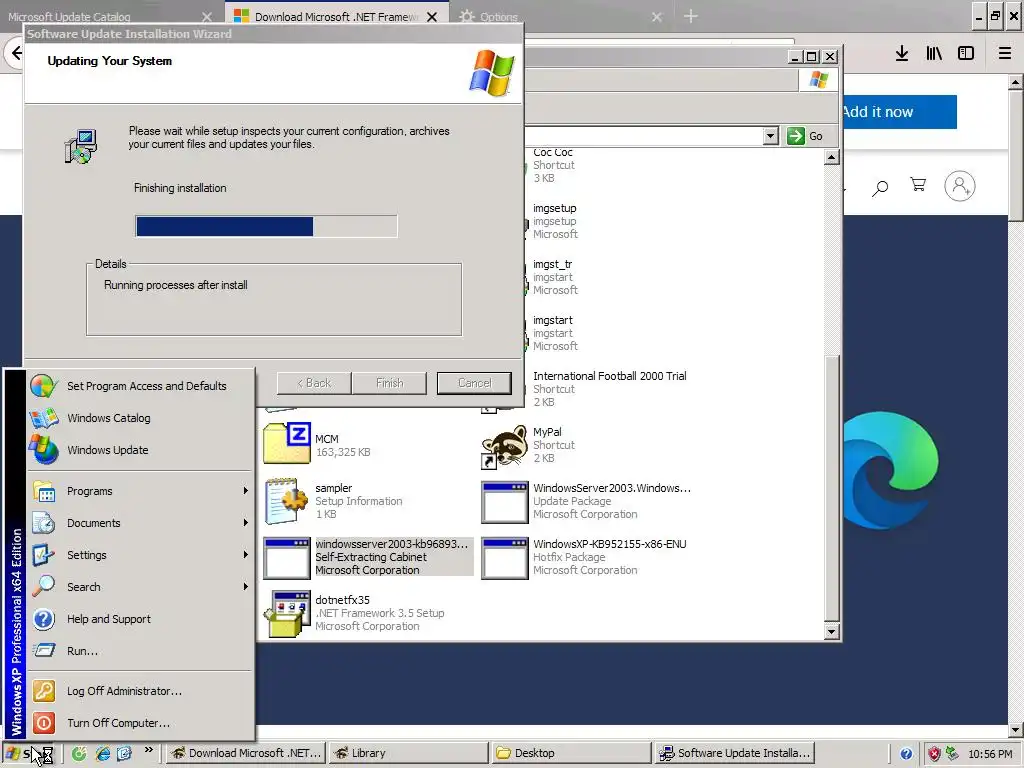Click the Log Off key icon
This screenshot has height=768, width=1024.
coord(44,691)
